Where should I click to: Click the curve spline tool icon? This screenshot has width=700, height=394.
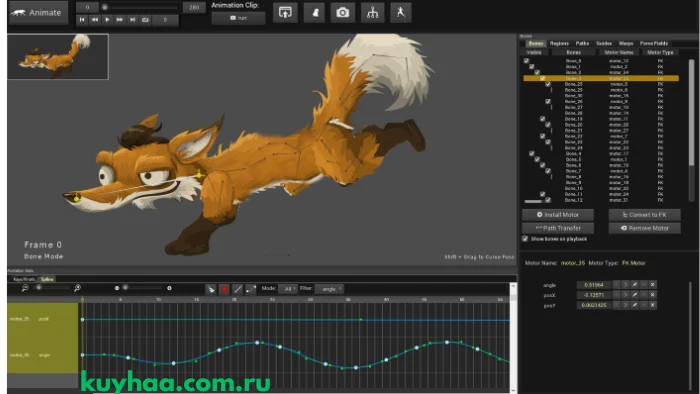(250, 289)
